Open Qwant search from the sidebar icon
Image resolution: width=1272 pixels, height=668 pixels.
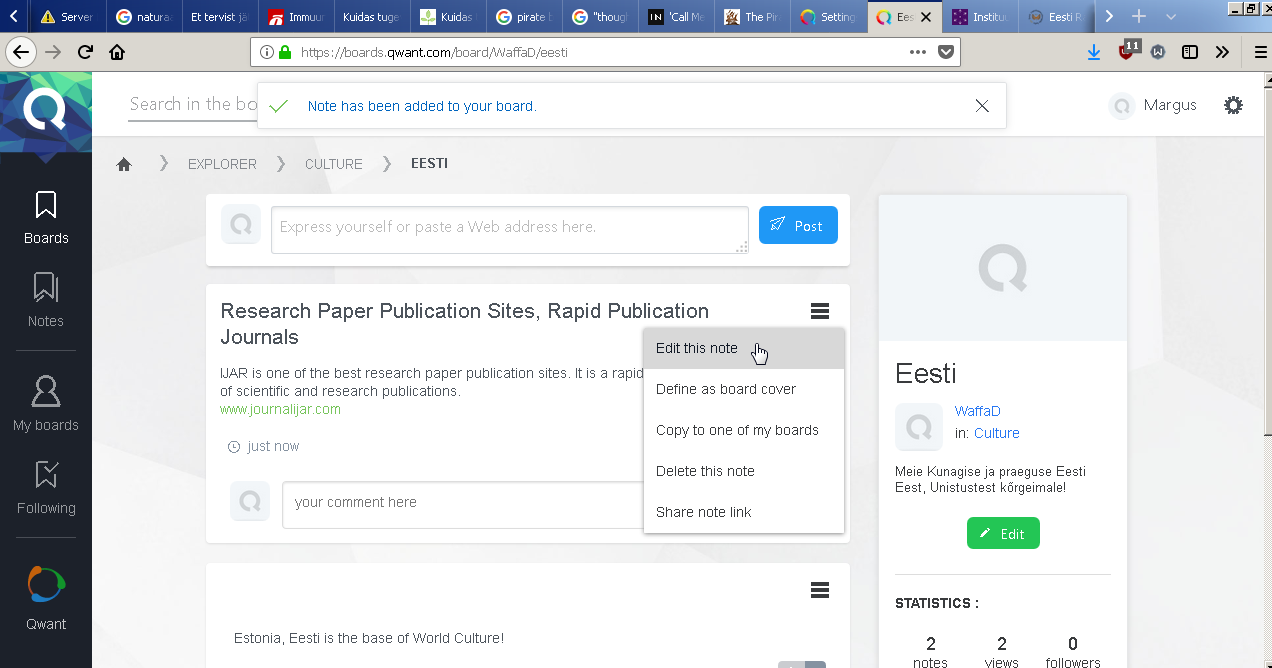coord(46,598)
